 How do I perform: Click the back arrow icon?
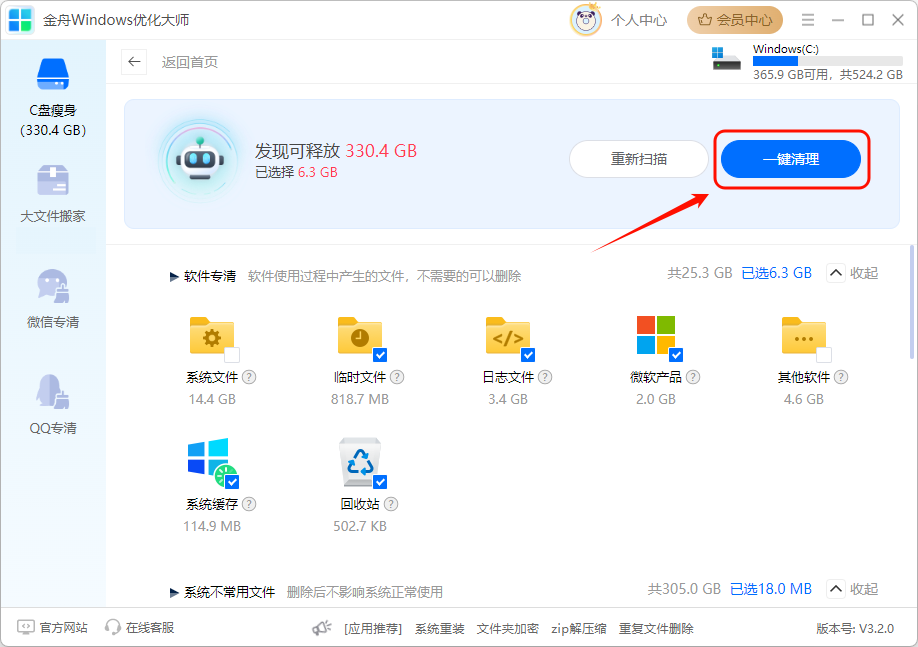click(x=134, y=61)
